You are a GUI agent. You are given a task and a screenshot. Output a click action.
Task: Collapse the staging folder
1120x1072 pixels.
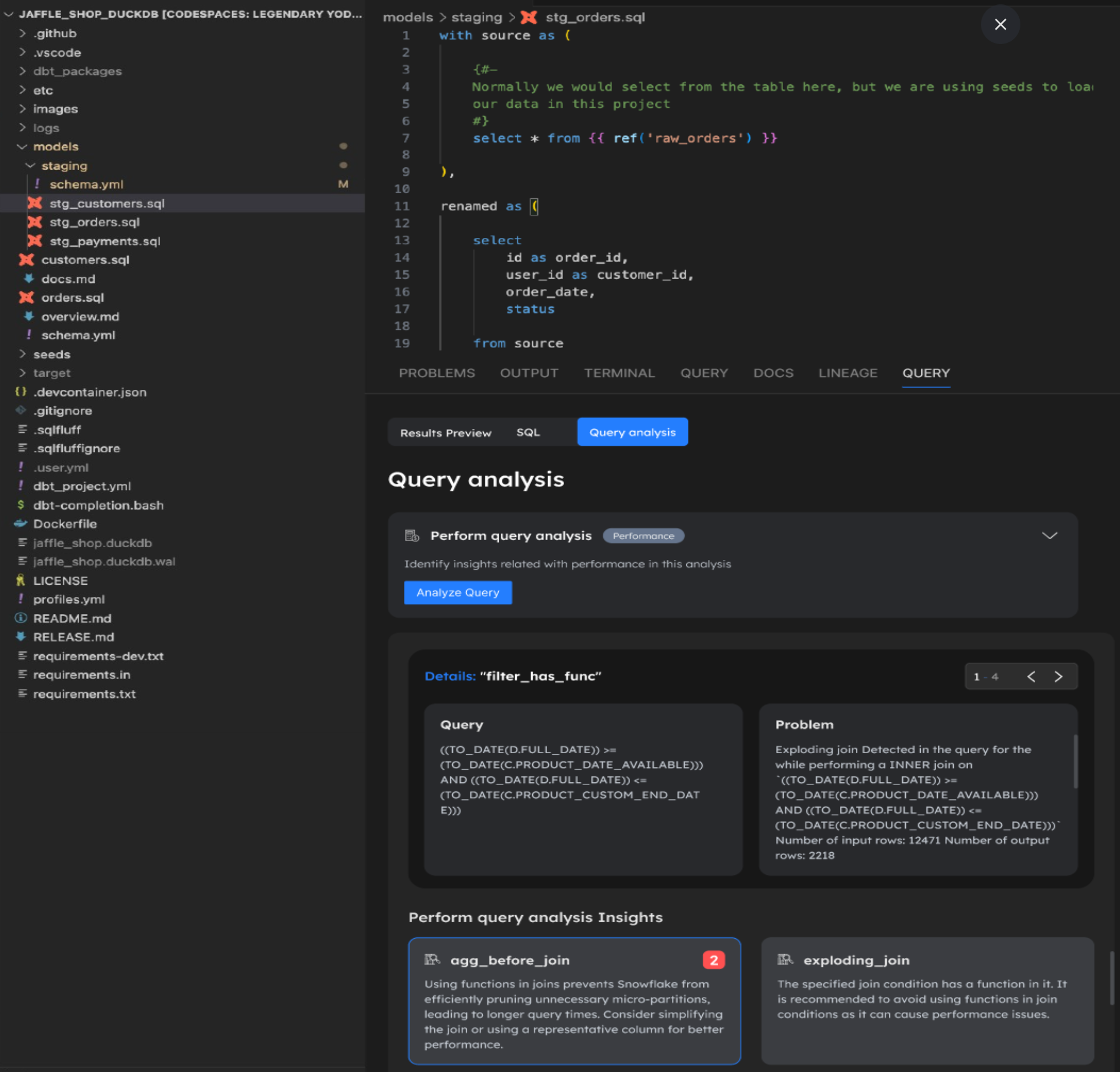pos(30,166)
